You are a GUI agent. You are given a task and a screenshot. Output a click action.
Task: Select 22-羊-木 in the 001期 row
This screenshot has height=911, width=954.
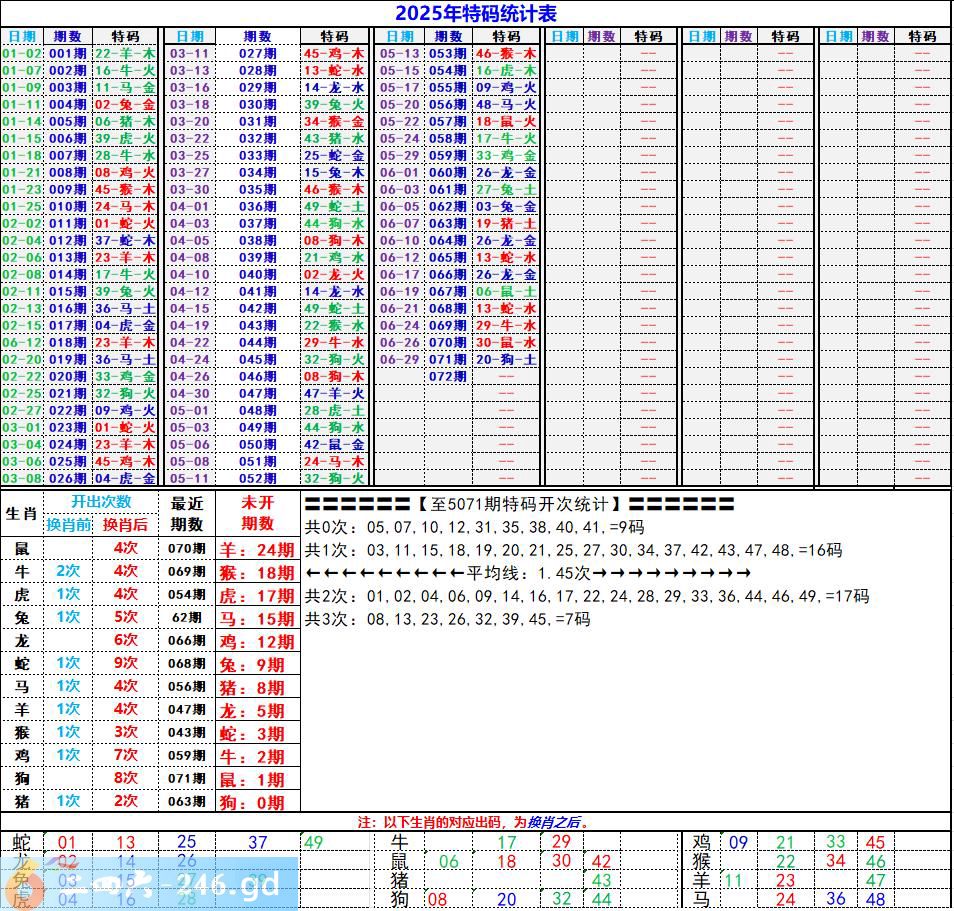click(x=125, y=54)
